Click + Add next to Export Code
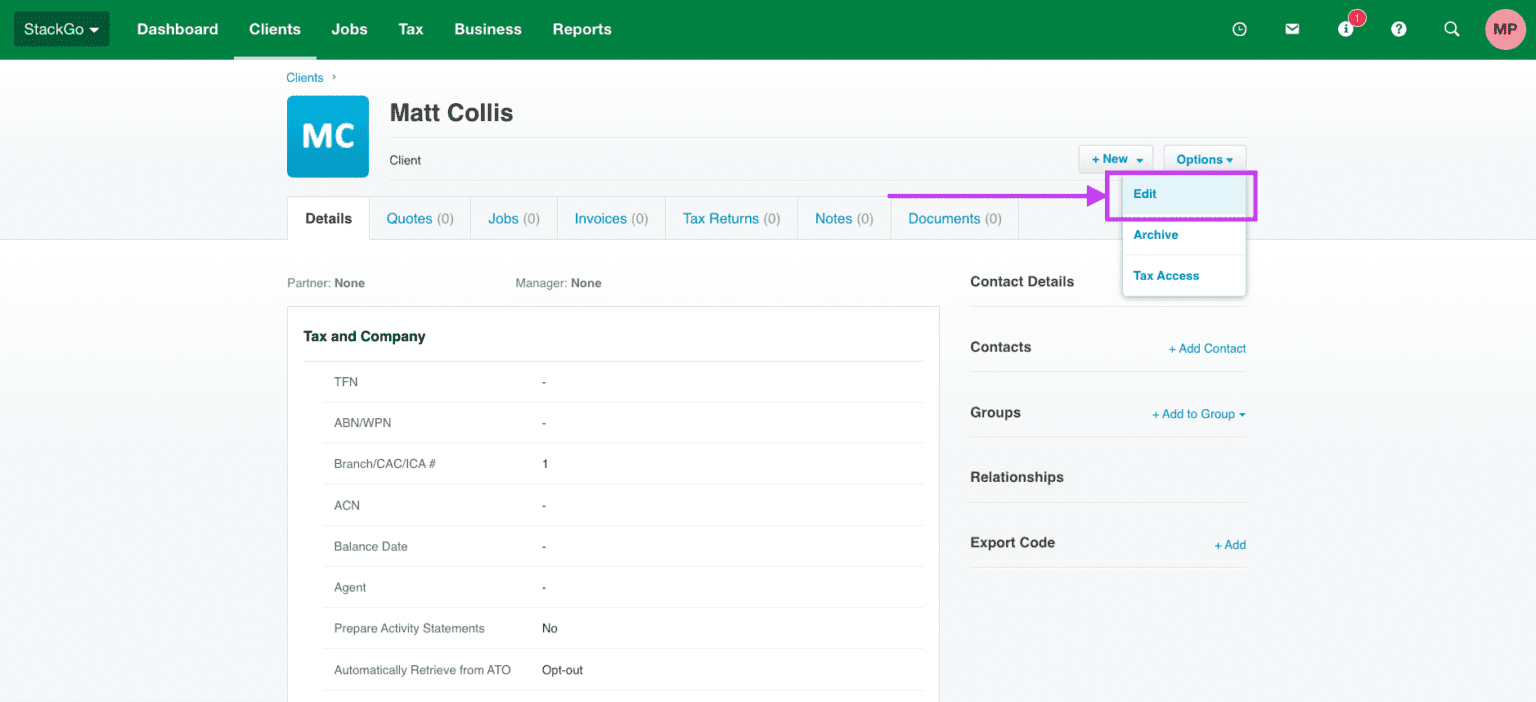1536x702 pixels. pos(1230,545)
